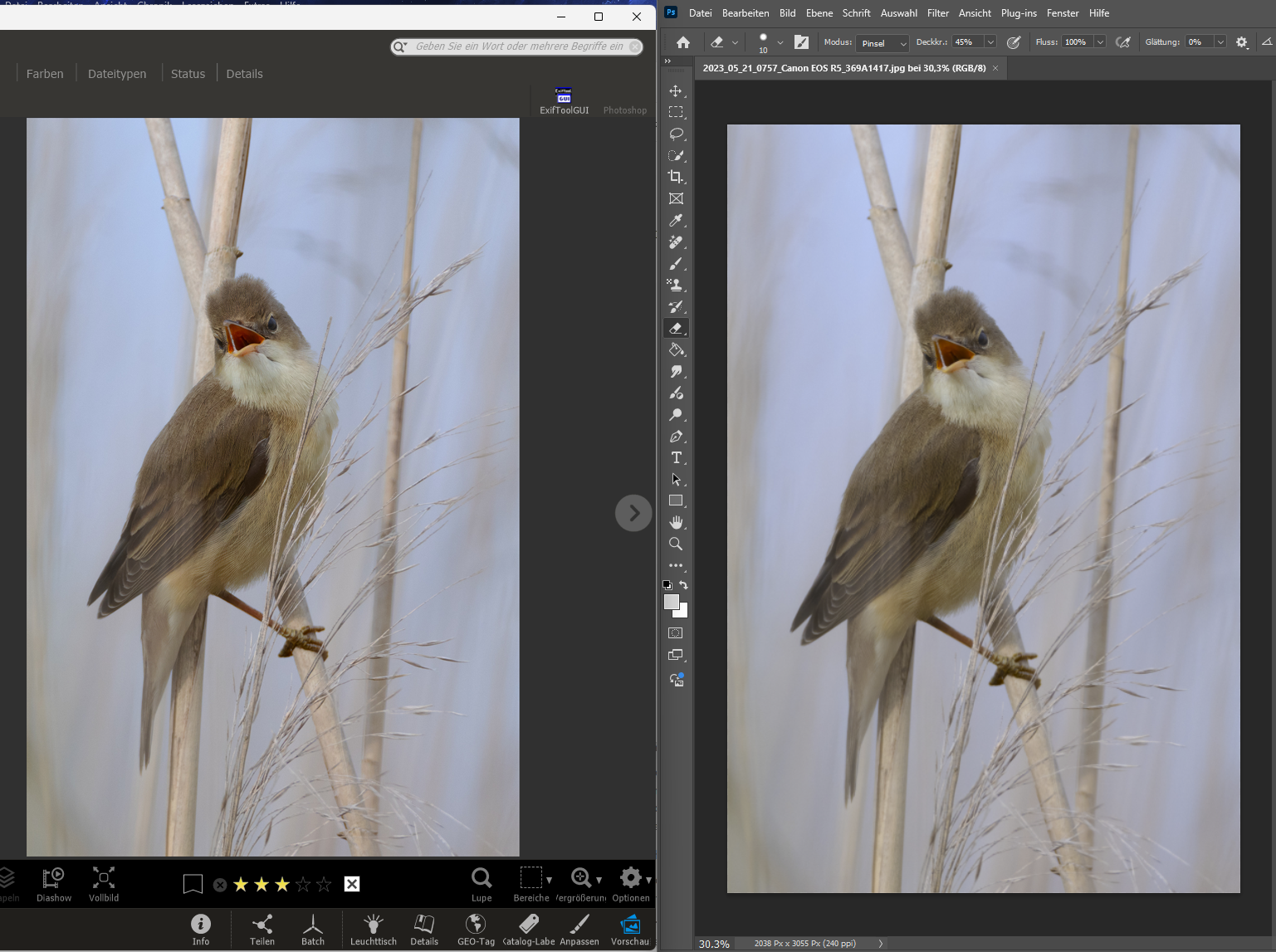
Task: Open the Leuchttisch light table
Action: coord(373,930)
